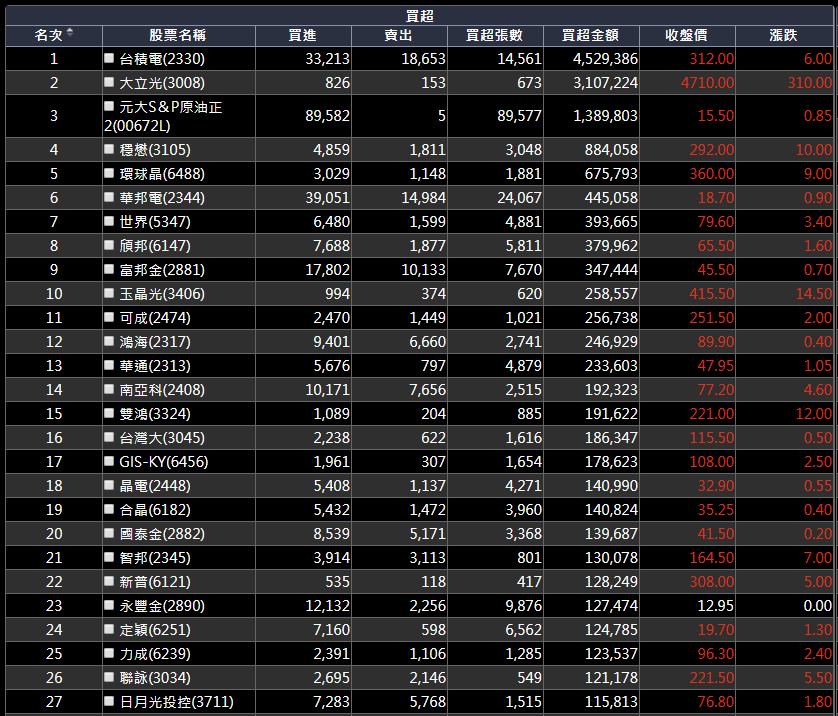Viewport: 838px width, 716px height.
Task: Open stock 新普(6121)
Action: tap(155, 582)
